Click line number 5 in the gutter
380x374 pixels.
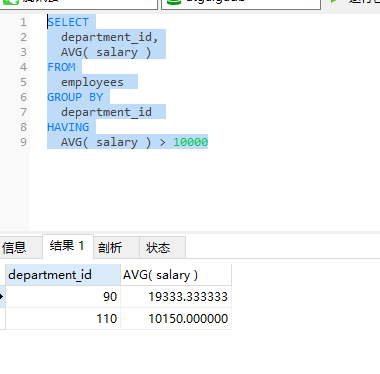[x=23, y=82]
